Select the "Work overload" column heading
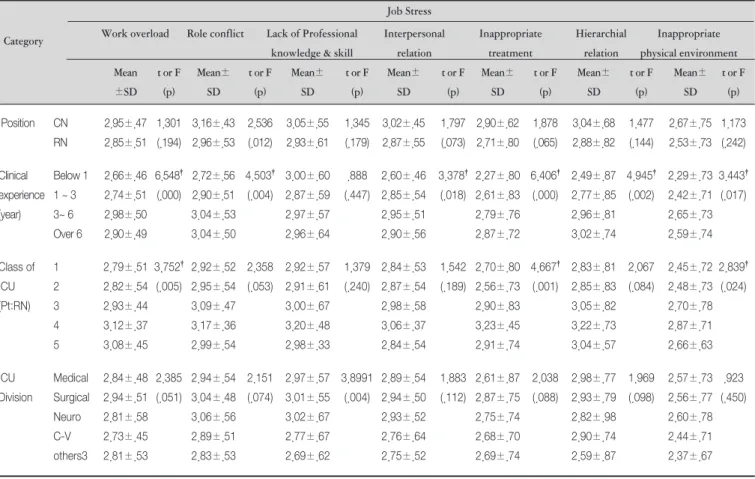The height and width of the screenshot is (479, 755). (x=135, y=34)
